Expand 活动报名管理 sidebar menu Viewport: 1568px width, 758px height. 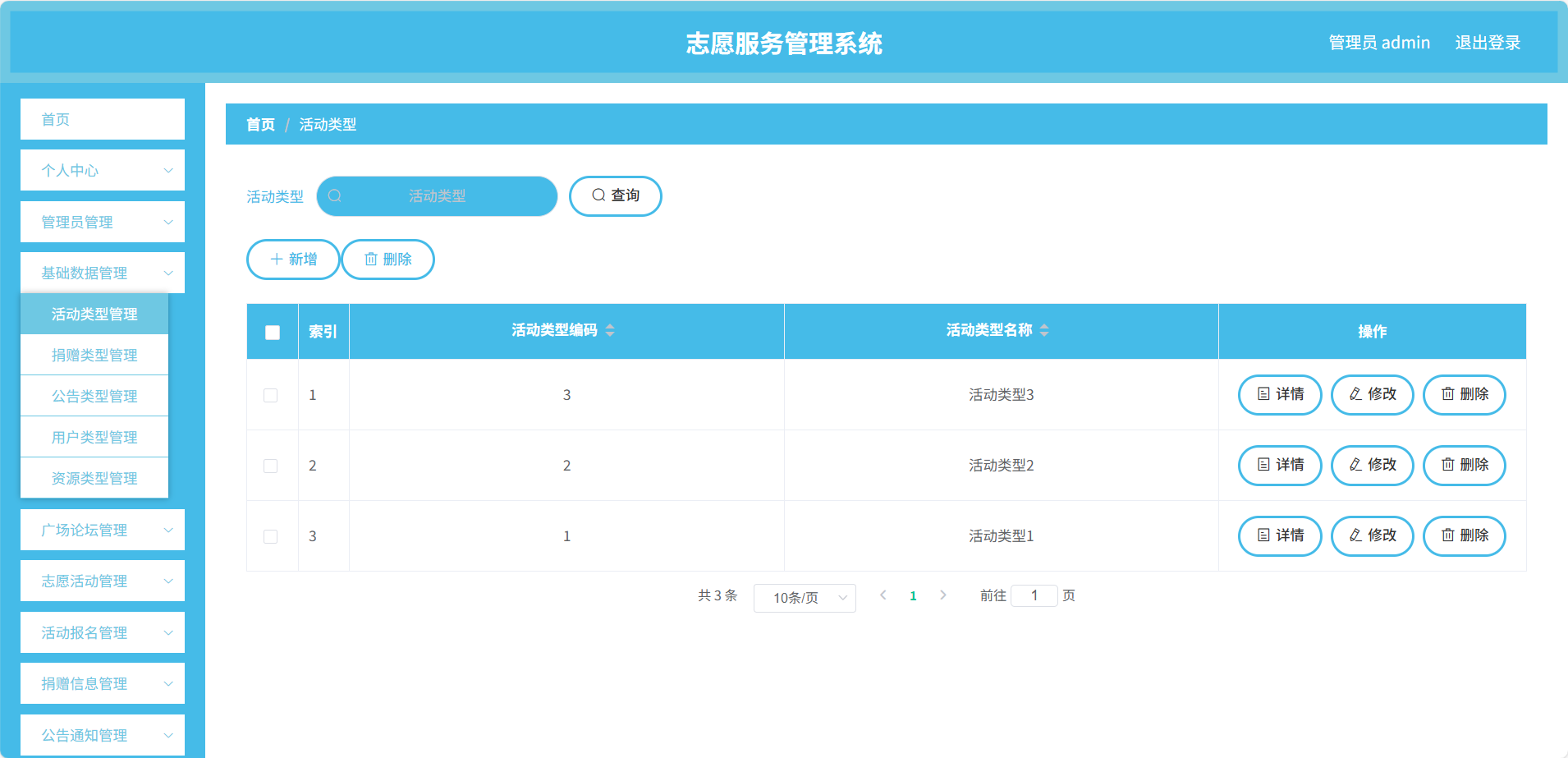(103, 632)
